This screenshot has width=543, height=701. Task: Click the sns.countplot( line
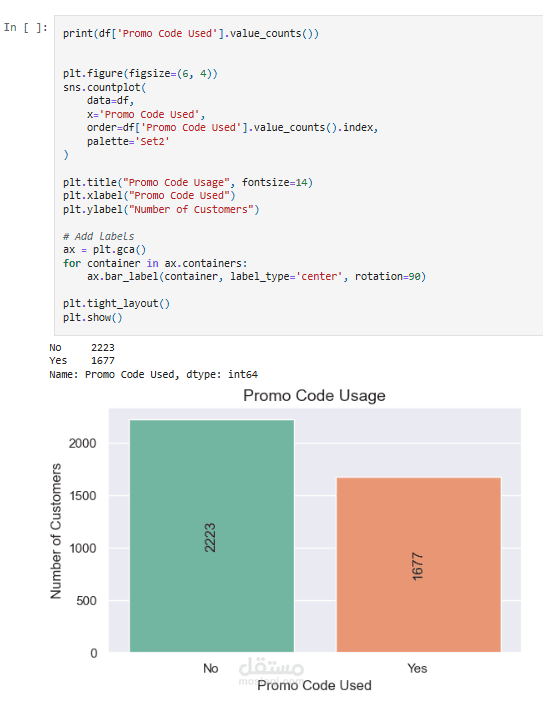[x=105, y=87]
